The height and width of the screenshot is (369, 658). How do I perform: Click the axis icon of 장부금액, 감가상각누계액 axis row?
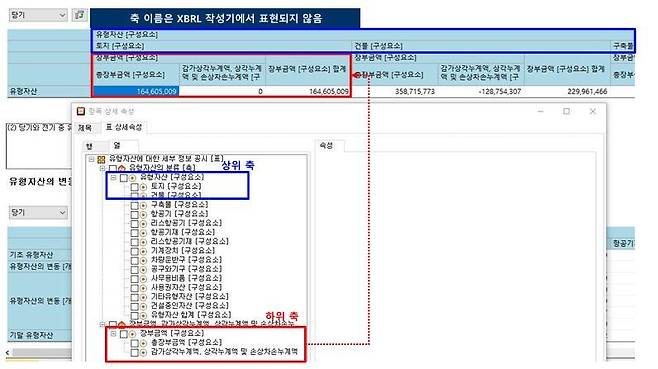coord(122,325)
